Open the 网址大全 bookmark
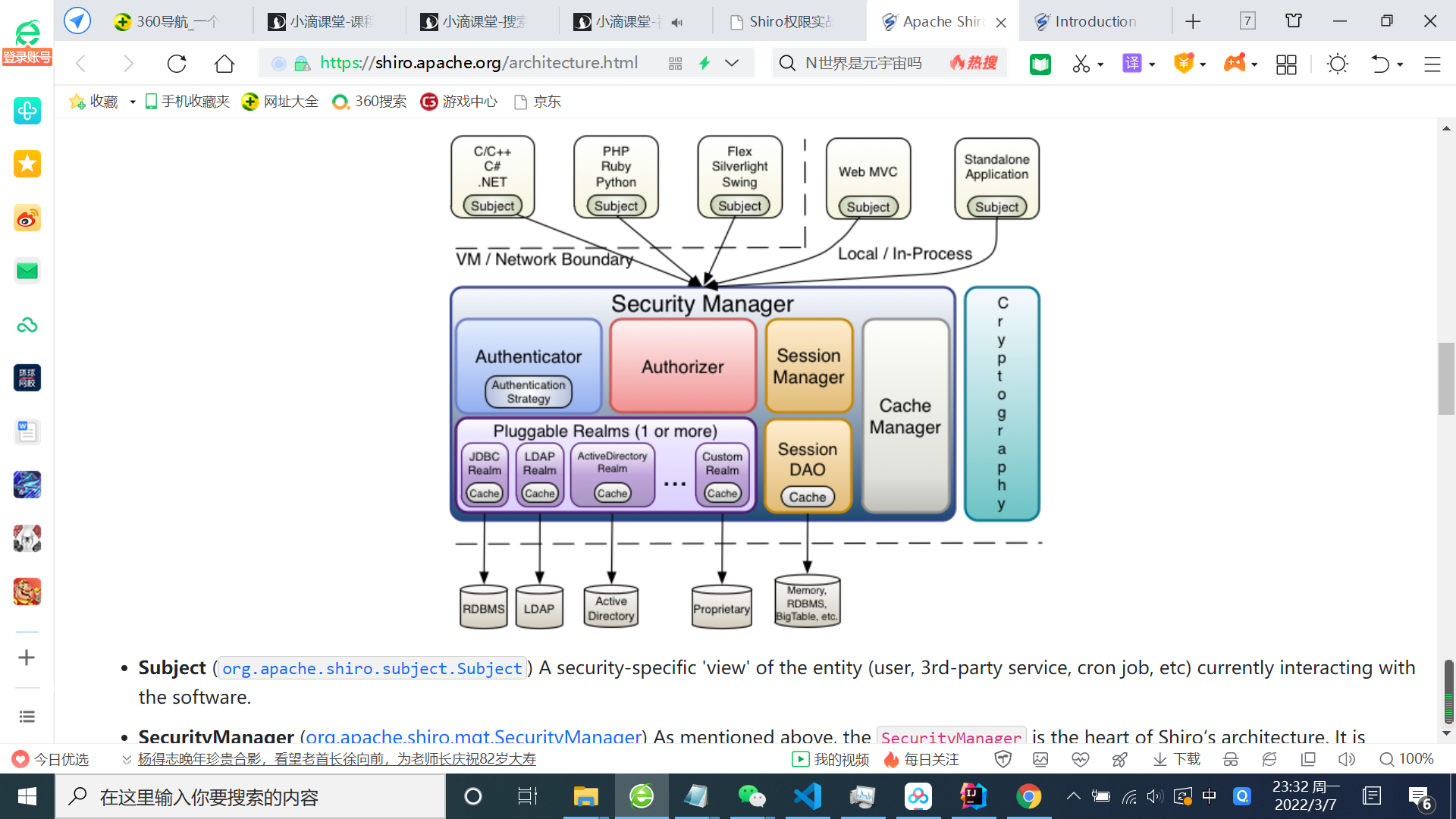Image resolution: width=1456 pixels, height=819 pixels. [x=280, y=102]
